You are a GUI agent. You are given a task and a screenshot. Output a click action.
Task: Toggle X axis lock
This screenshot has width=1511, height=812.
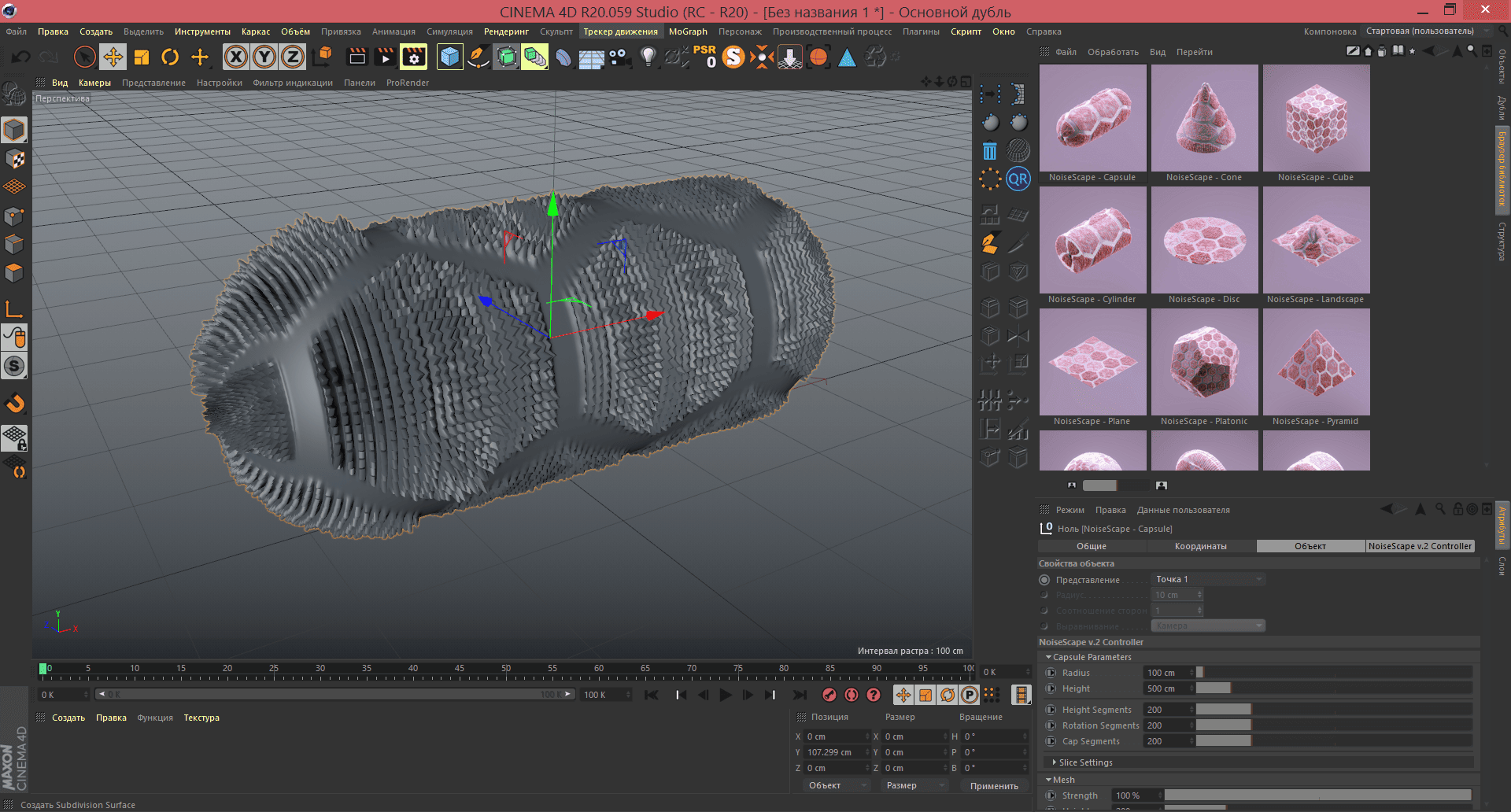pos(235,57)
